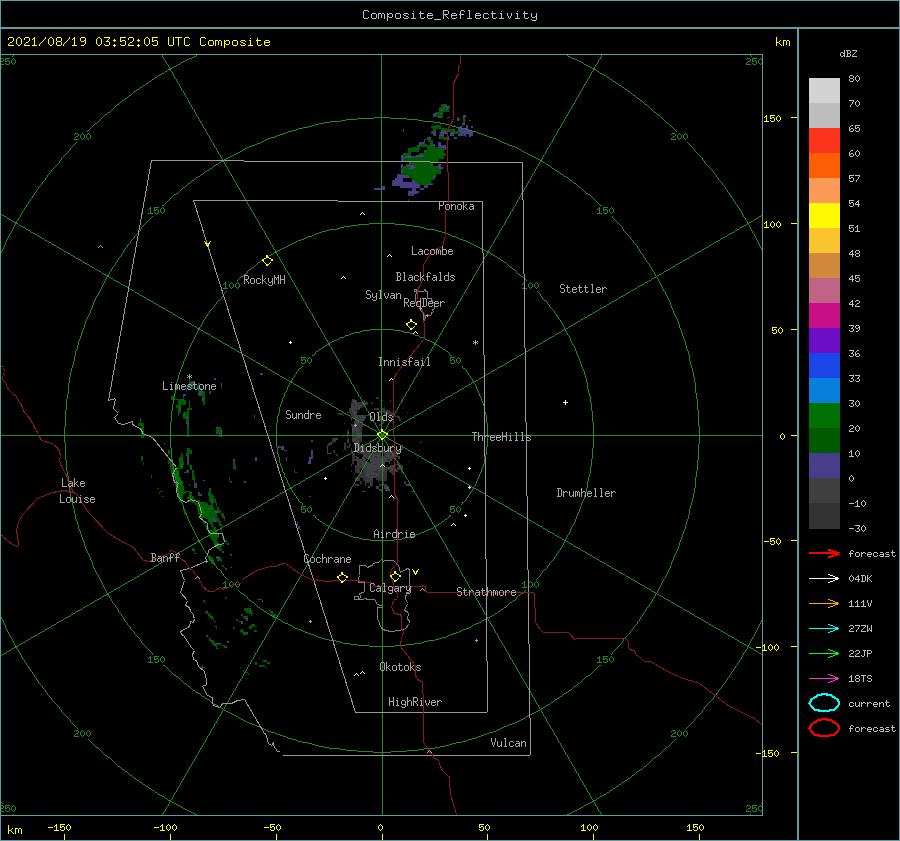Select the magenta 18TS arrow symbol
Viewport: 900px width, 841px height.
(824, 679)
